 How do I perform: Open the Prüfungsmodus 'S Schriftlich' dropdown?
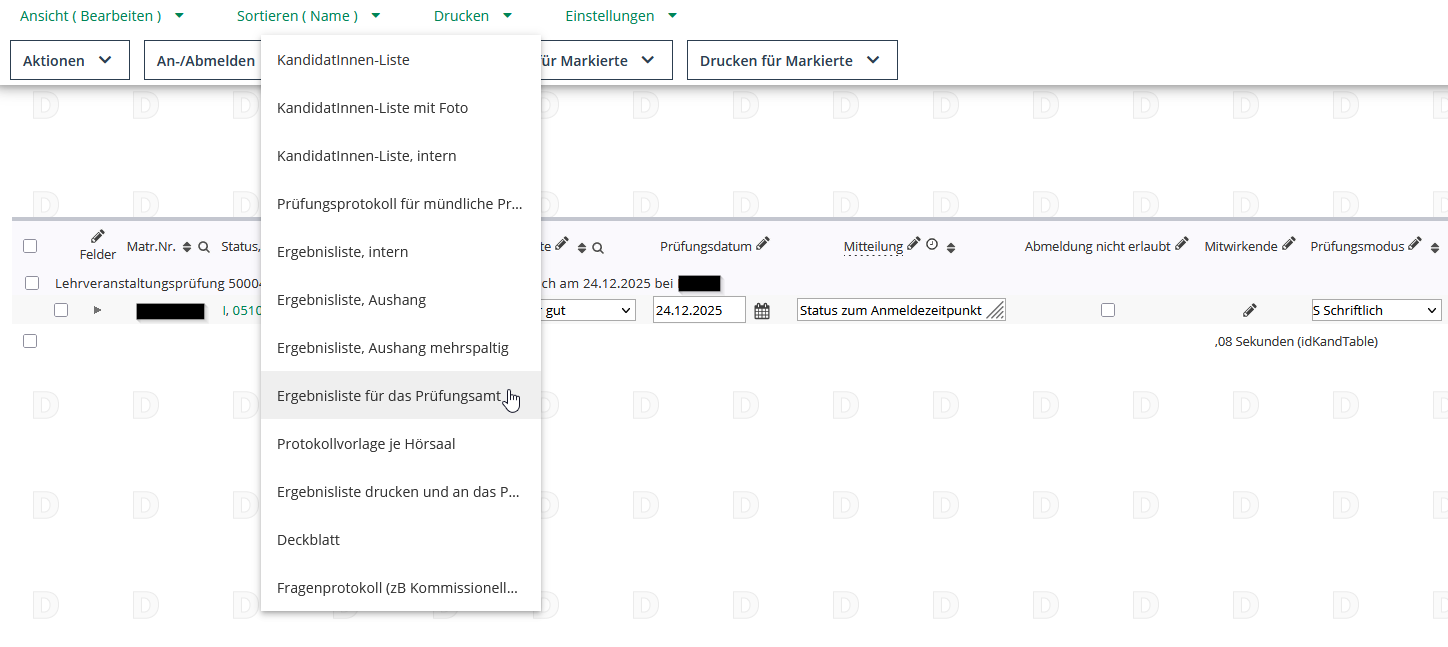click(x=1376, y=311)
